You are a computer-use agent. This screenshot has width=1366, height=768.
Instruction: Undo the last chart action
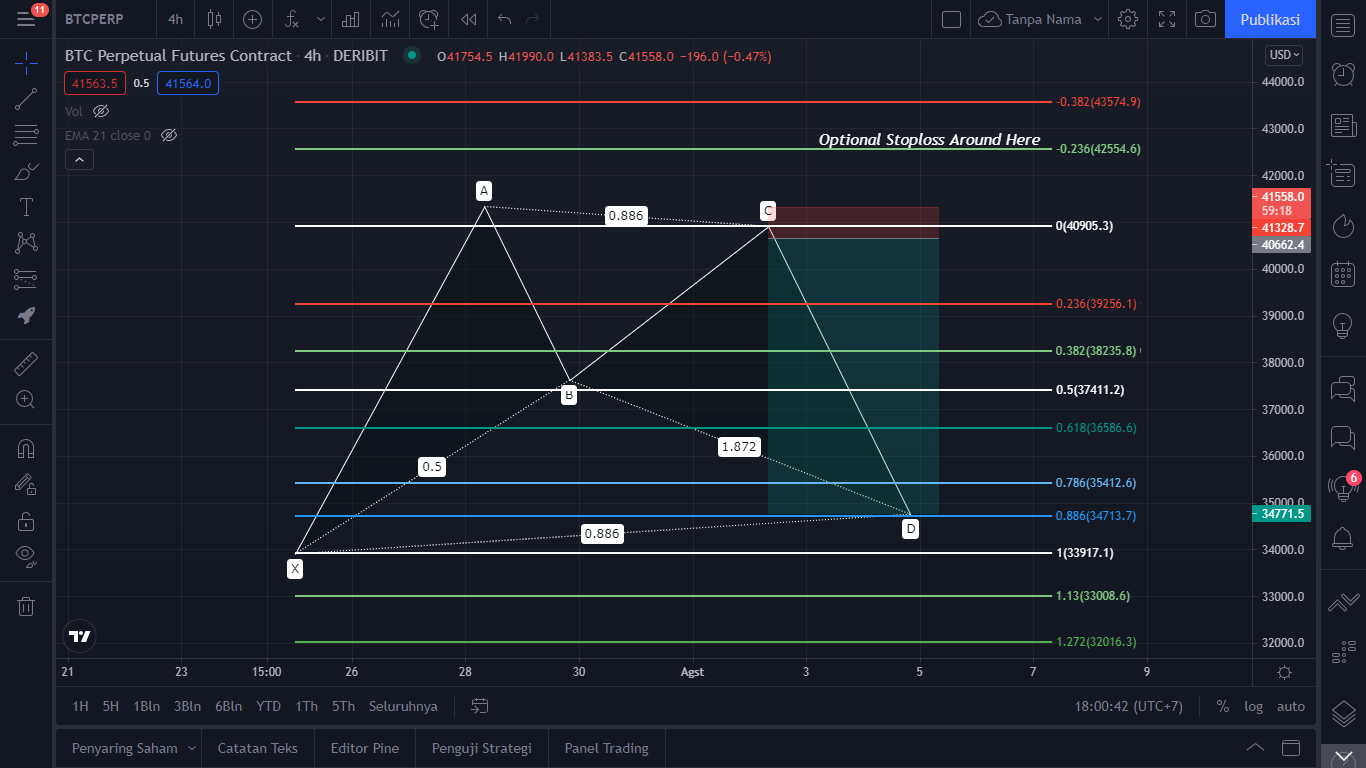504,19
